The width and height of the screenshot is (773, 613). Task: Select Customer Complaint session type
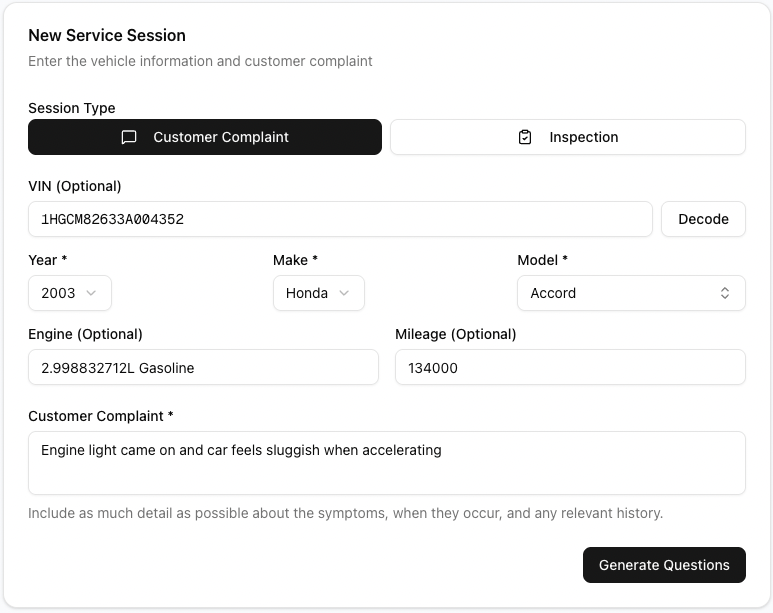[205, 137]
